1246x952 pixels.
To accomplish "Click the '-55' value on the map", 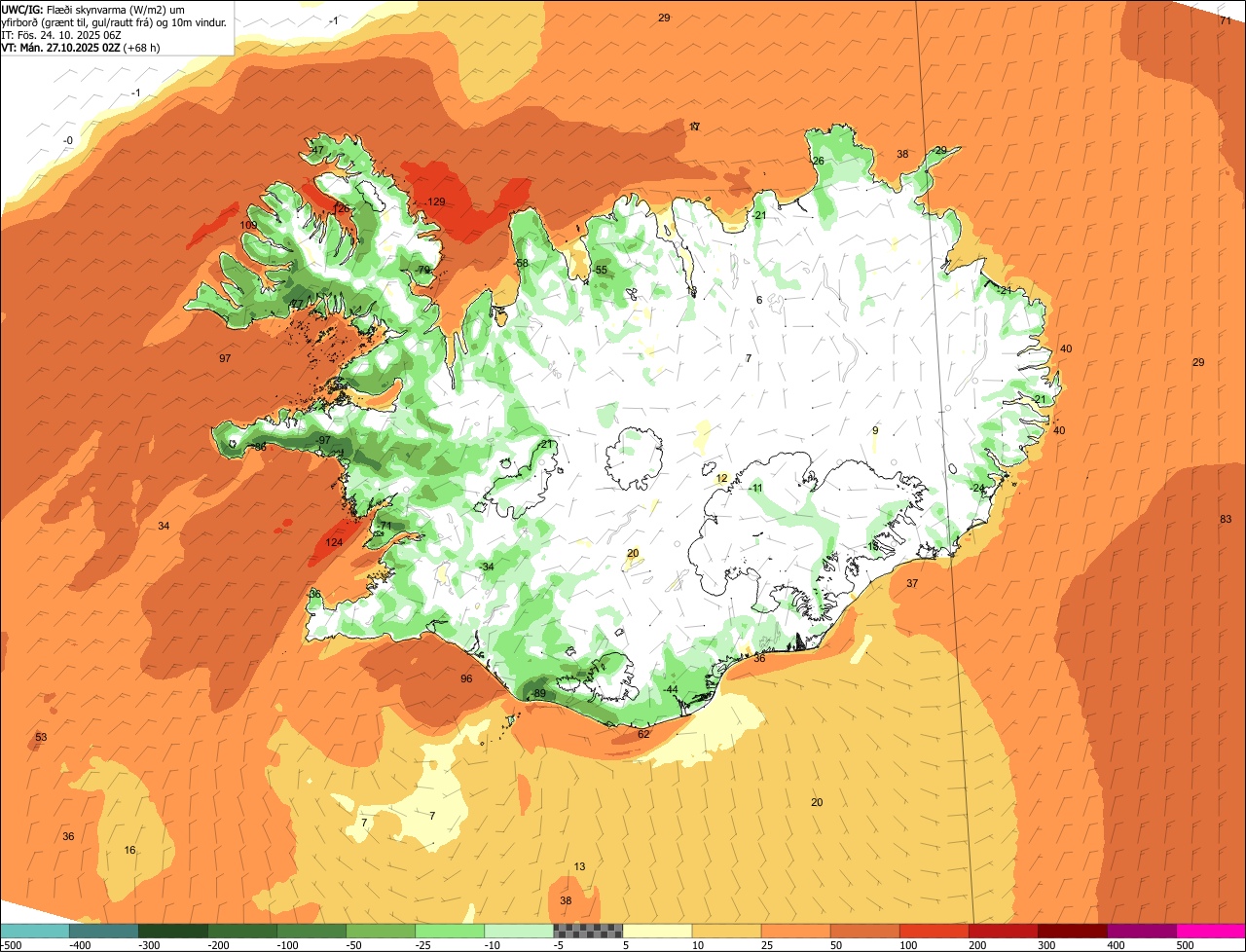I will pos(600,270).
